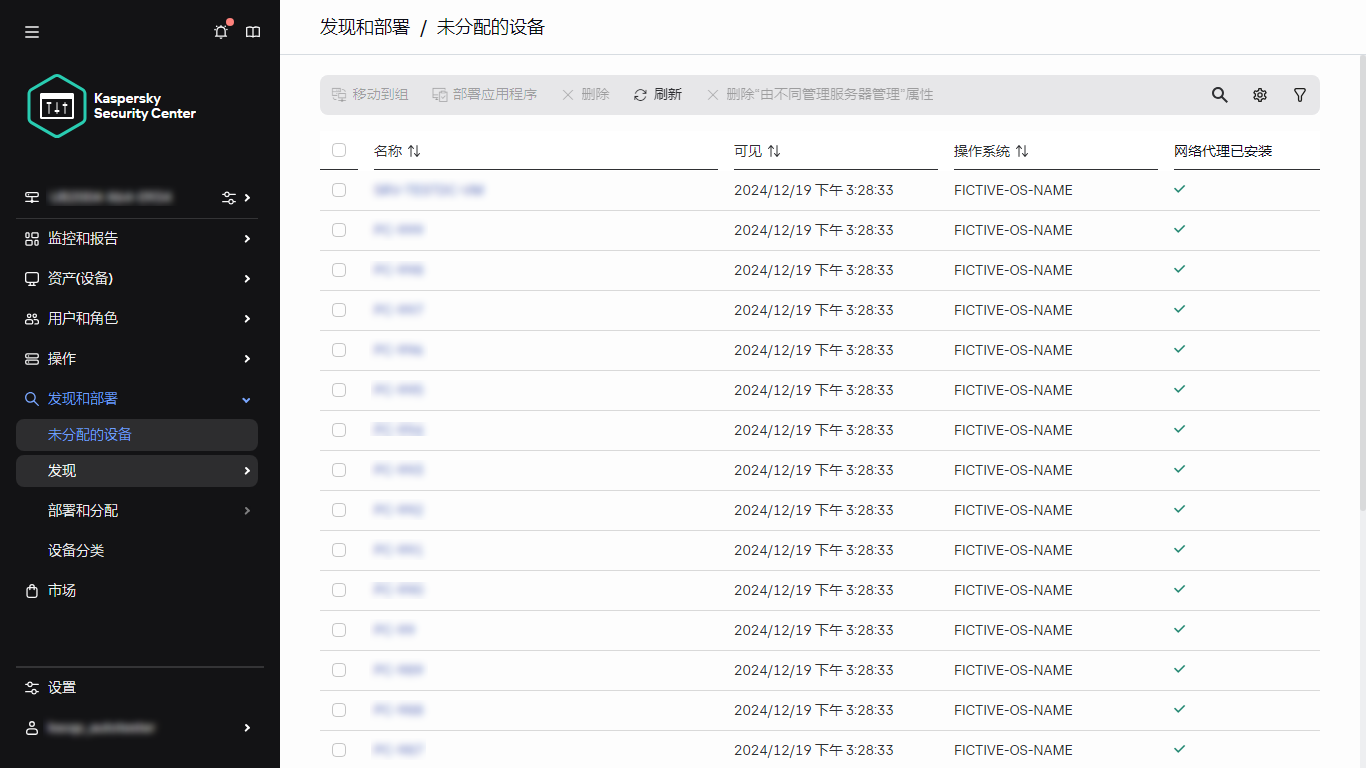This screenshot has width=1366, height=768.
Task: Open the first device name link
Action: coord(430,189)
